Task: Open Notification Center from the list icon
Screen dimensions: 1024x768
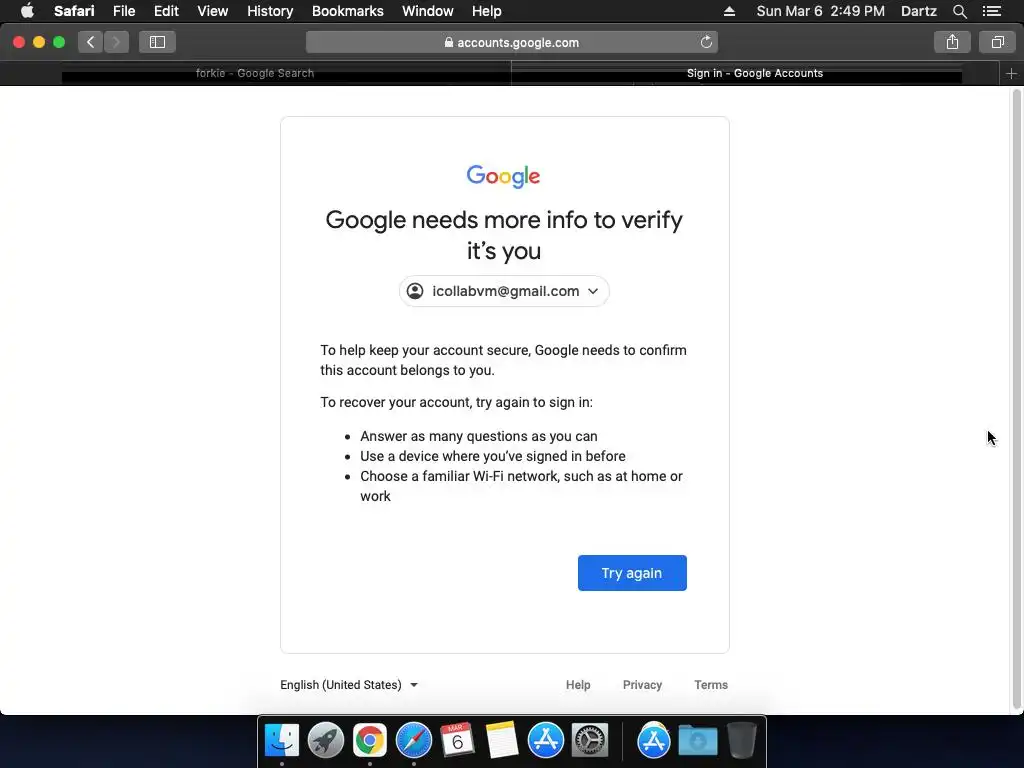Action: [992, 11]
